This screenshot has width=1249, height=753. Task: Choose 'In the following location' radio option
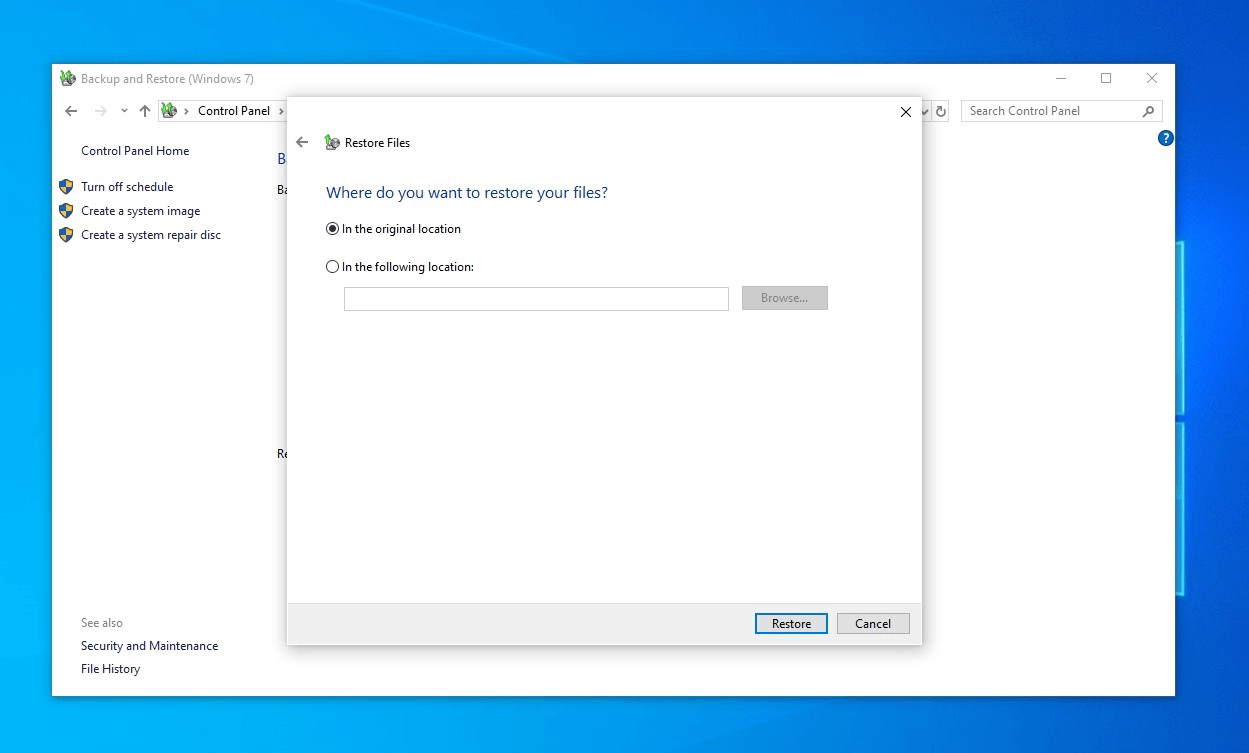pyautogui.click(x=332, y=267)
